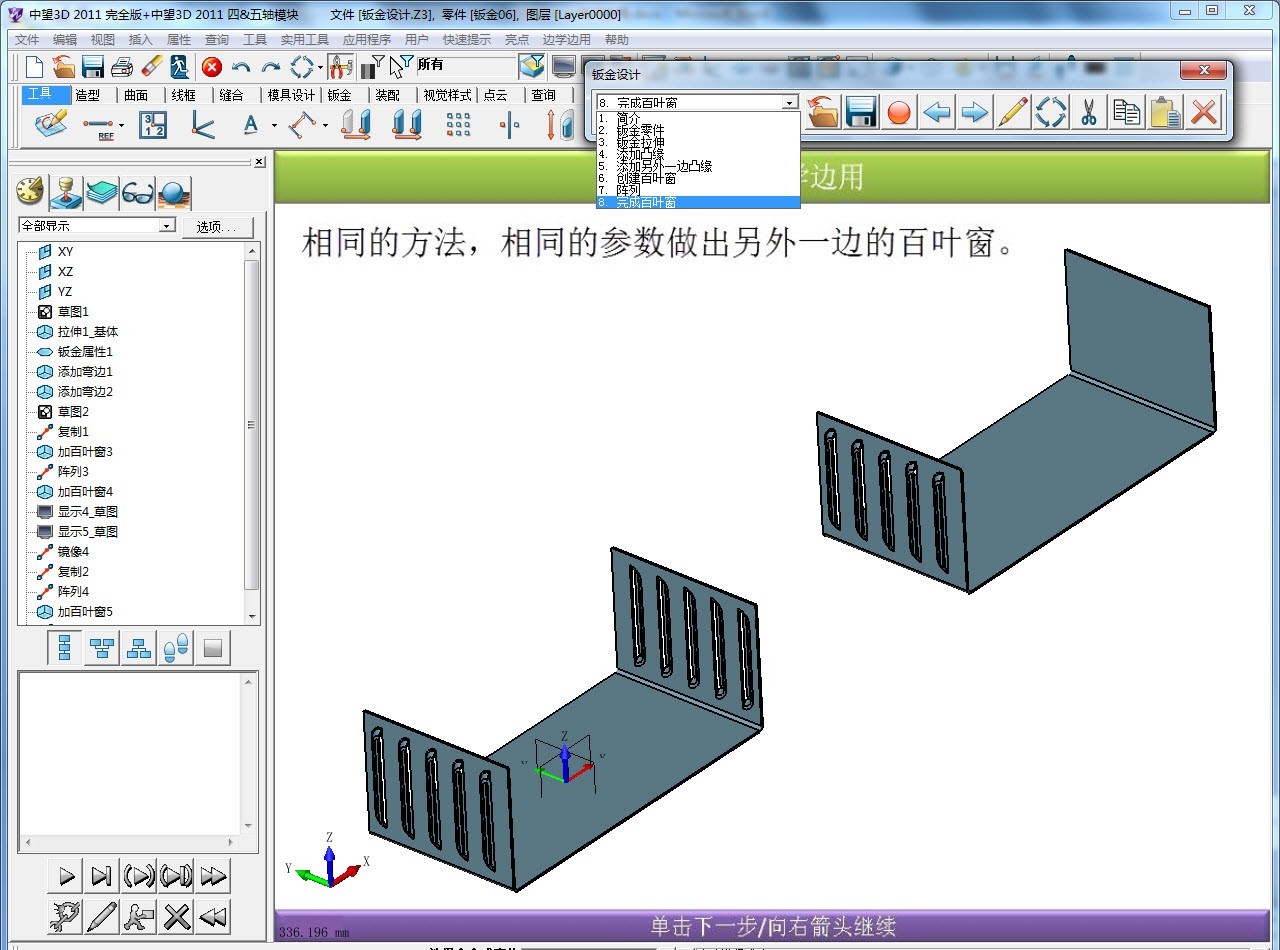Click the undo arrow in the top toolbar
The image size is (1280, 950).
(x=240, y=67)
